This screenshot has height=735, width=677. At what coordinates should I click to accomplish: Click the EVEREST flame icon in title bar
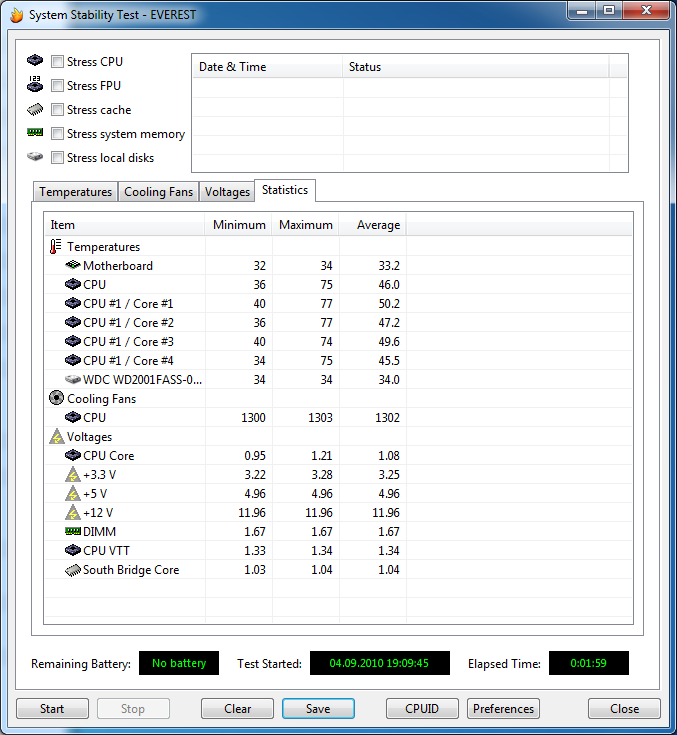[x=15, y=15]
